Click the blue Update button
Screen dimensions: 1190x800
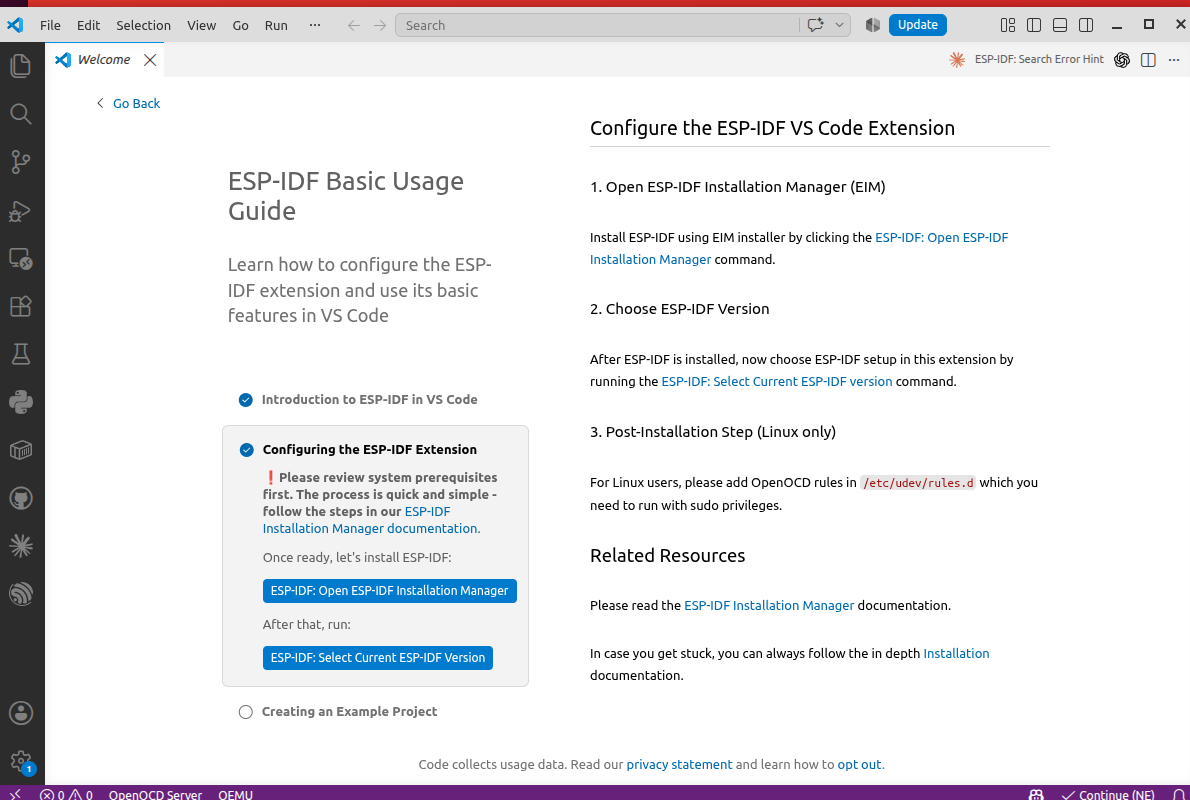tap(918, 25)
